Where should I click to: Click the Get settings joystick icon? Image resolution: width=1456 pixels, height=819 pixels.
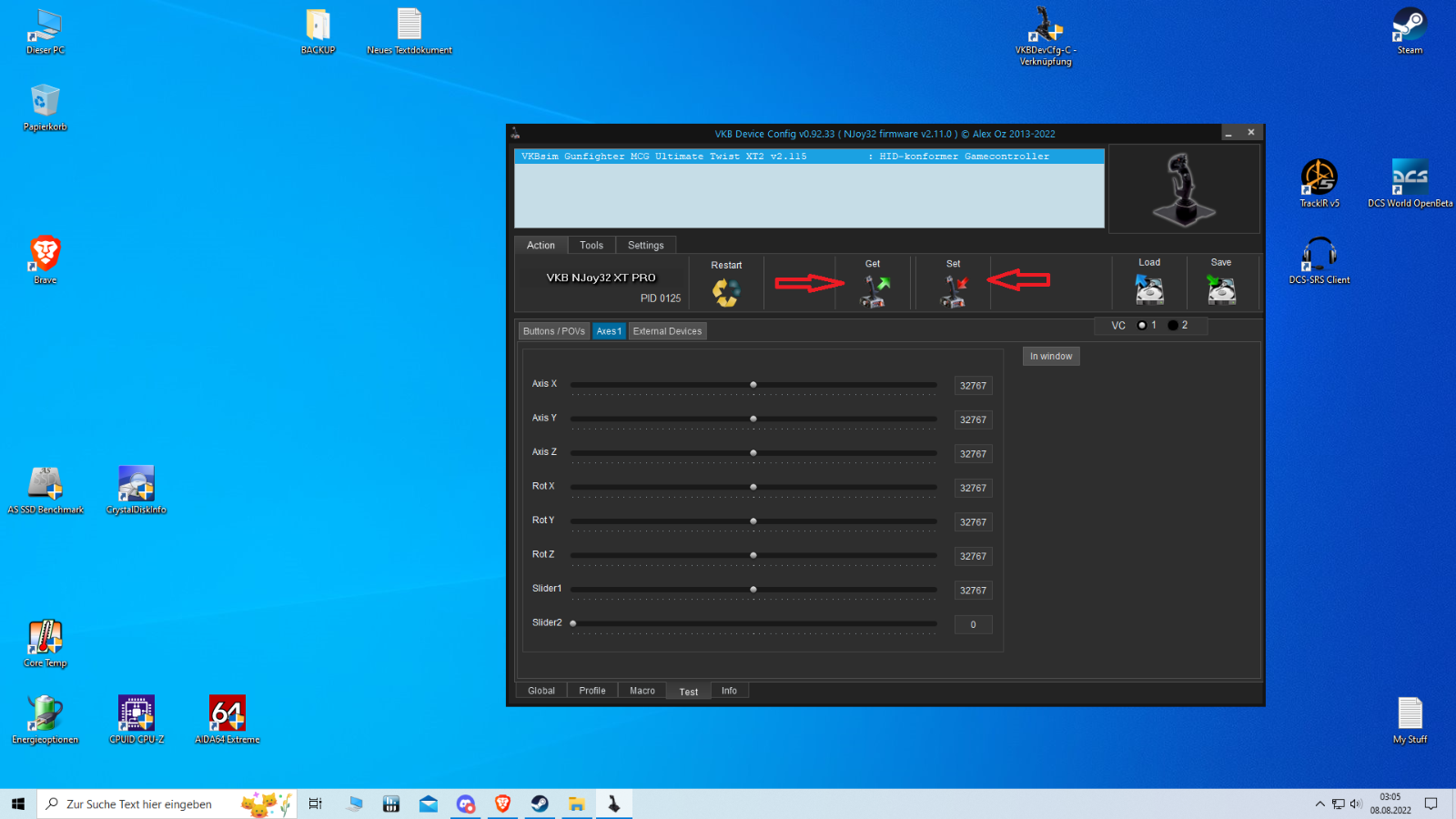click(875, 291)
